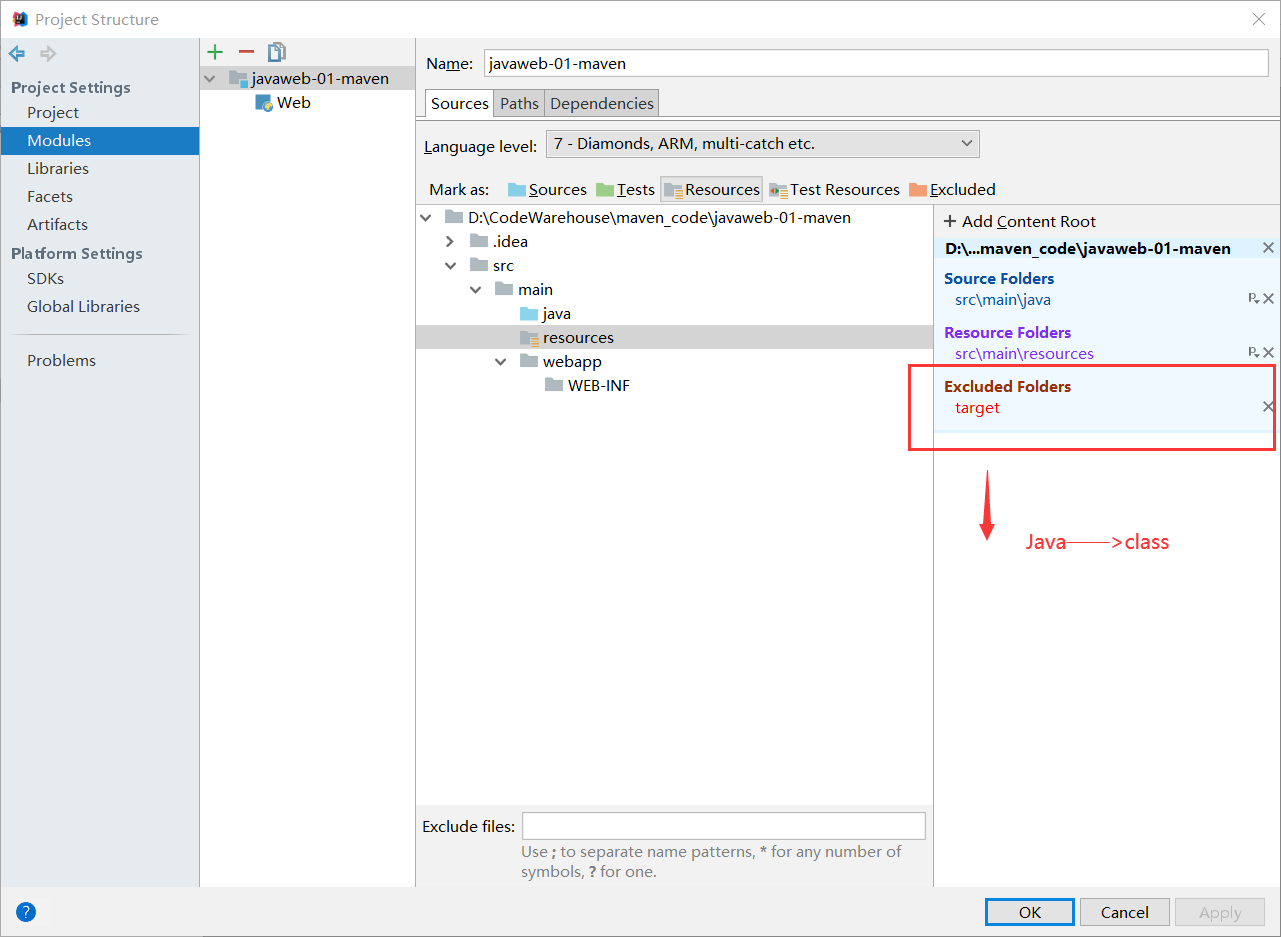Copy module with the copy icon
The image size is (1281, 937).
click(277, 52)
